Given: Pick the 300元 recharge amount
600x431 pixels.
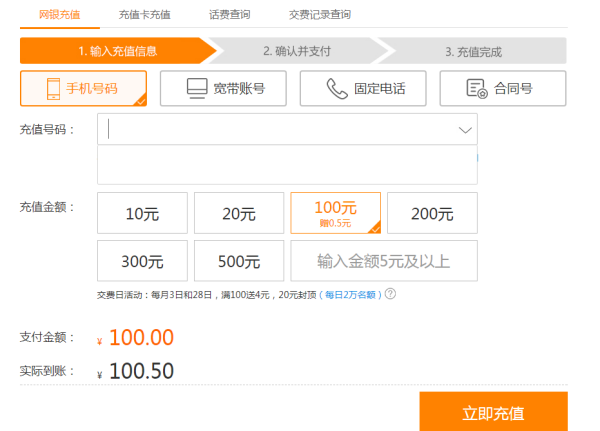Looking at the screenshot, I should point(142,261).
